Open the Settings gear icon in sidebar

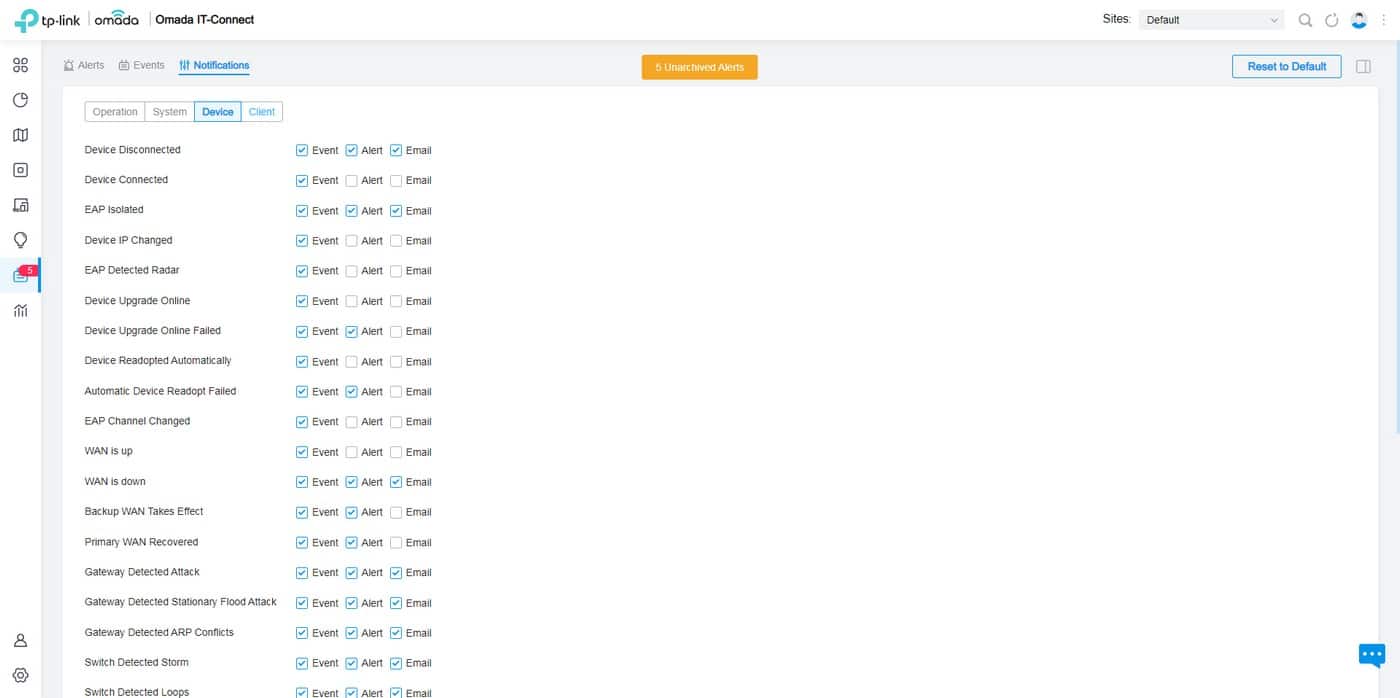pos(20,676)
